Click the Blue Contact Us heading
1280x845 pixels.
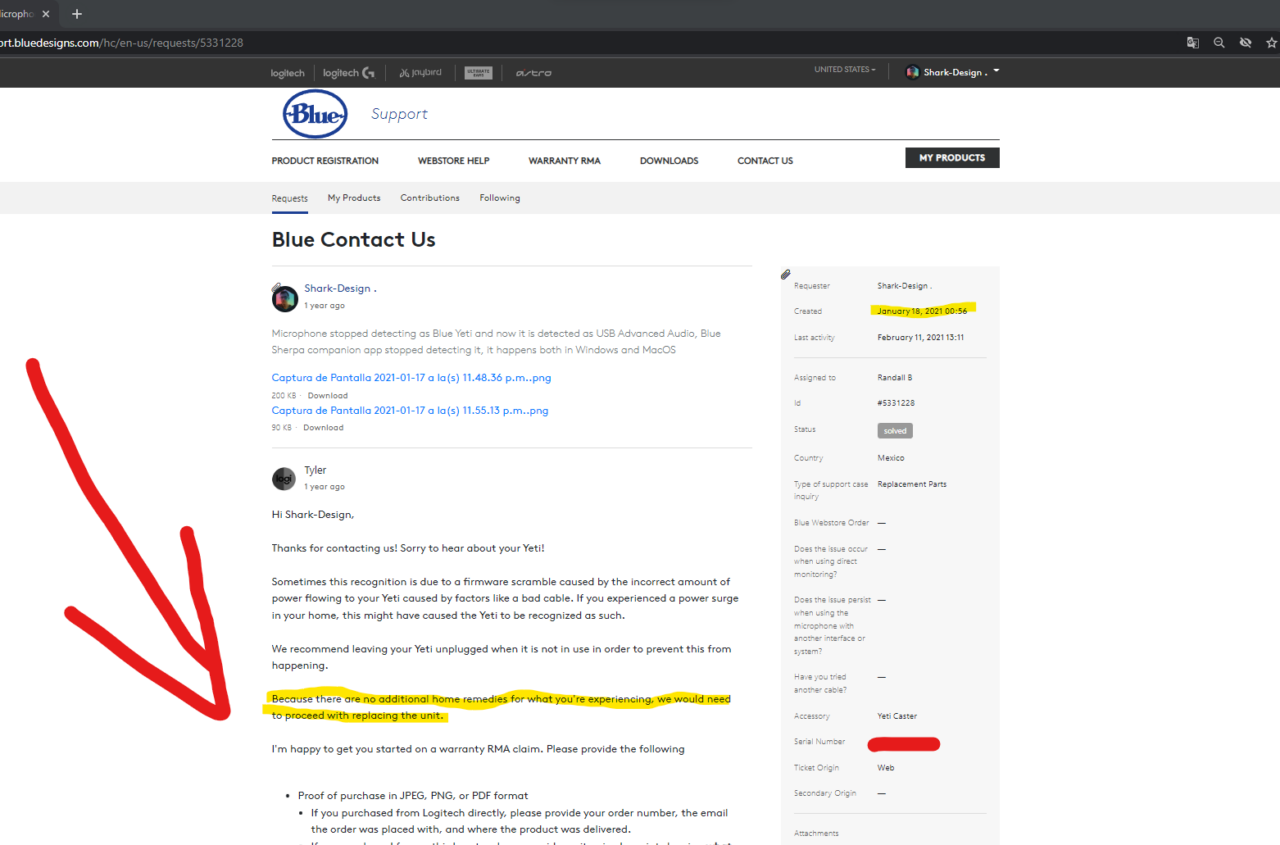click(x=354, y=240)
